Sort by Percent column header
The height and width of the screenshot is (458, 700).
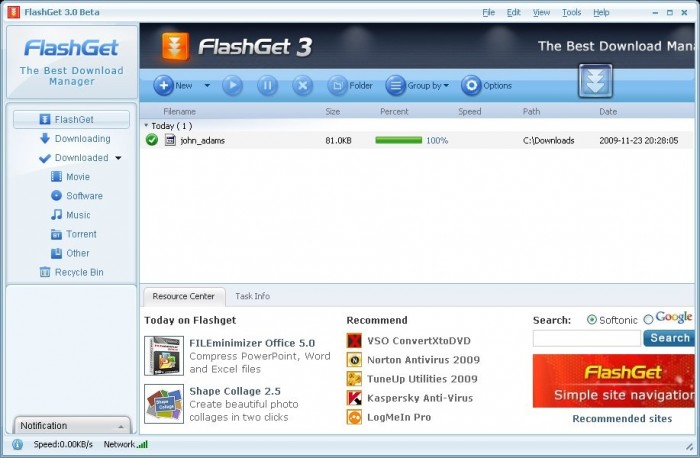[394, 112]
